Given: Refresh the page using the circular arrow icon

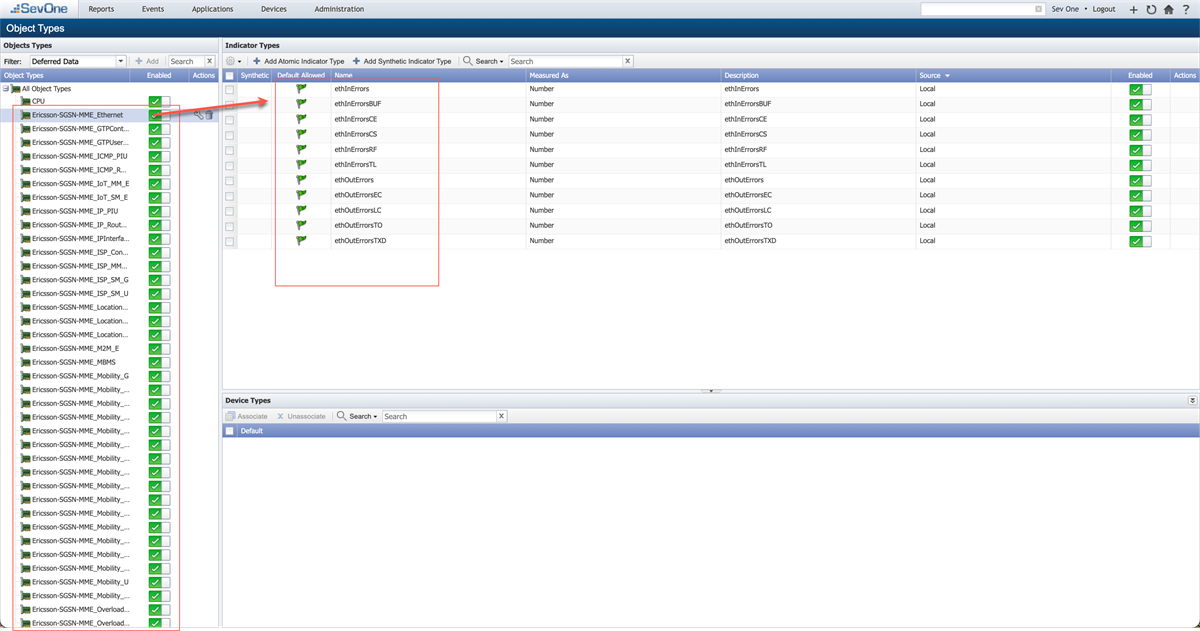Looking at the screenshot, I should tap(1151, 9).
